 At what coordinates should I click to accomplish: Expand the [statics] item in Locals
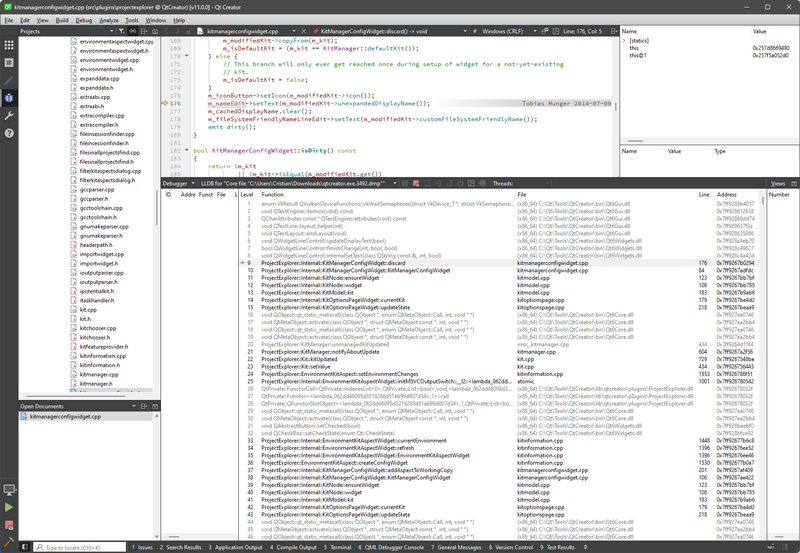[x=624, y=40]
